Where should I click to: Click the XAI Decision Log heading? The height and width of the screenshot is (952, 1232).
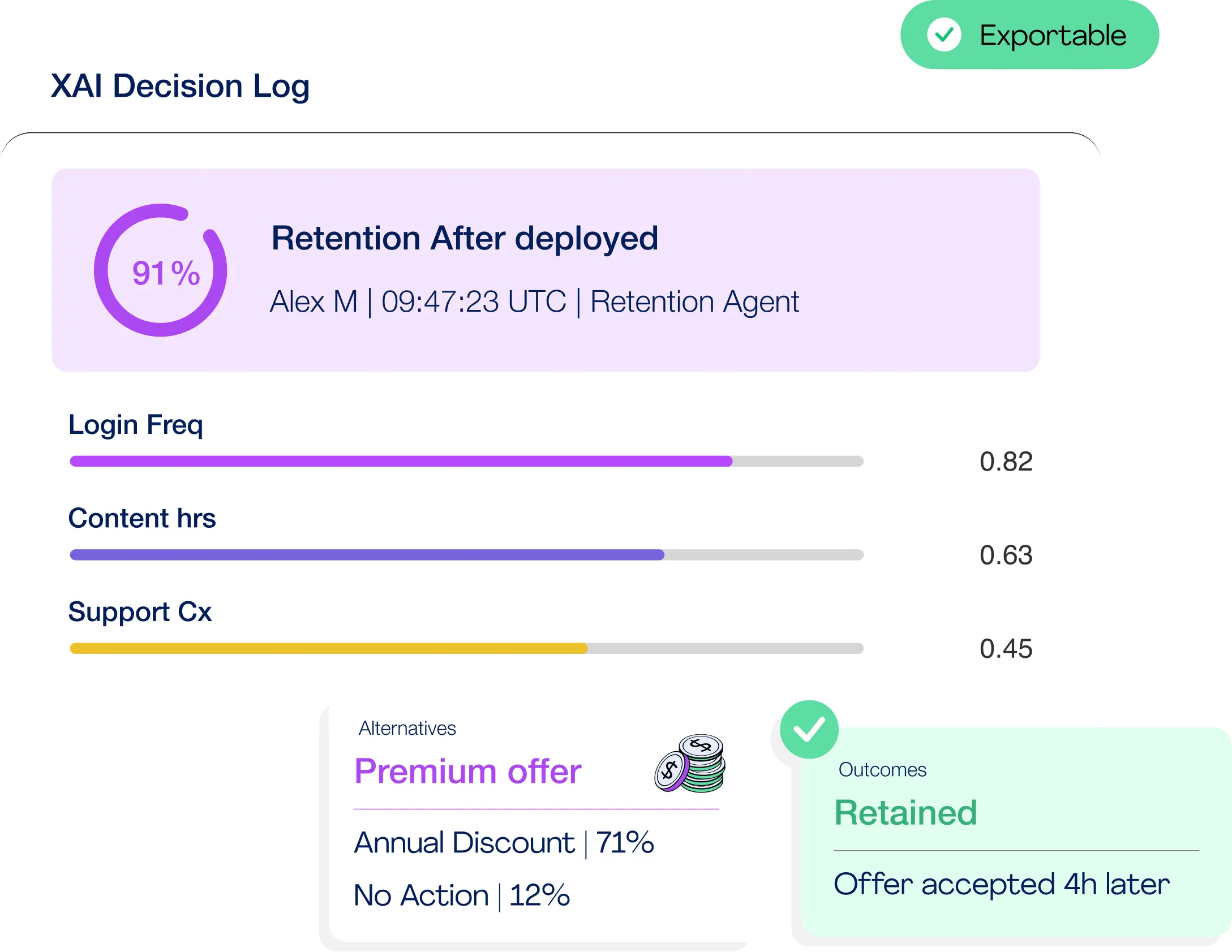coord(180,86)
